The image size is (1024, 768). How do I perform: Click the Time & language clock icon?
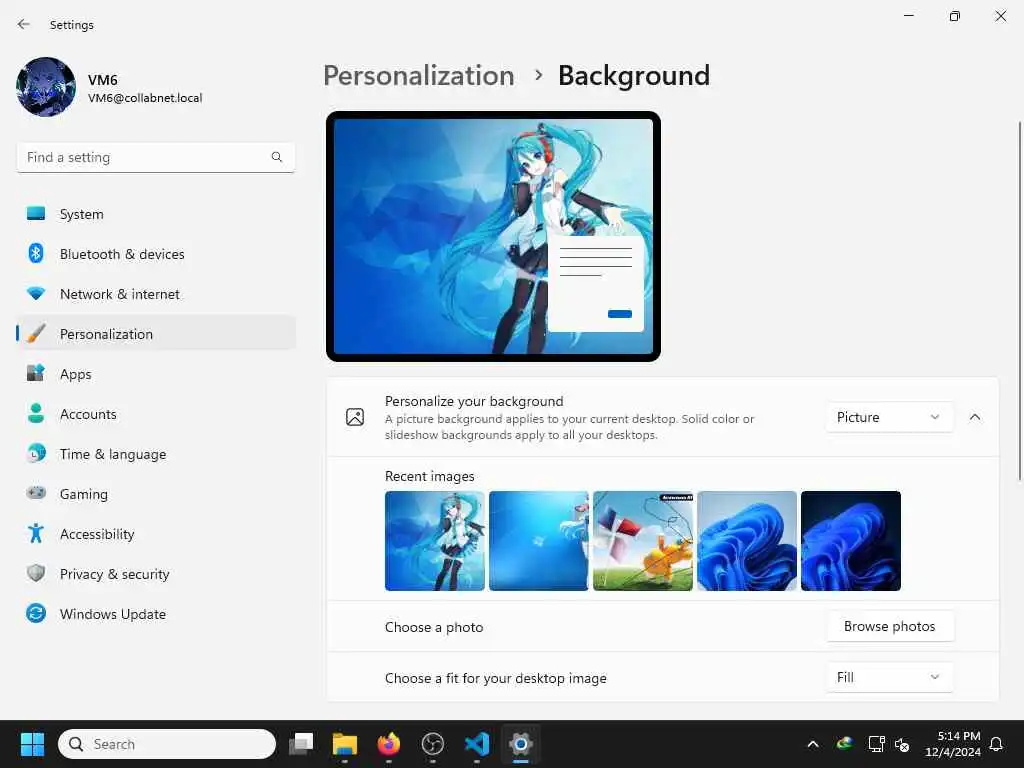(36, 453)
